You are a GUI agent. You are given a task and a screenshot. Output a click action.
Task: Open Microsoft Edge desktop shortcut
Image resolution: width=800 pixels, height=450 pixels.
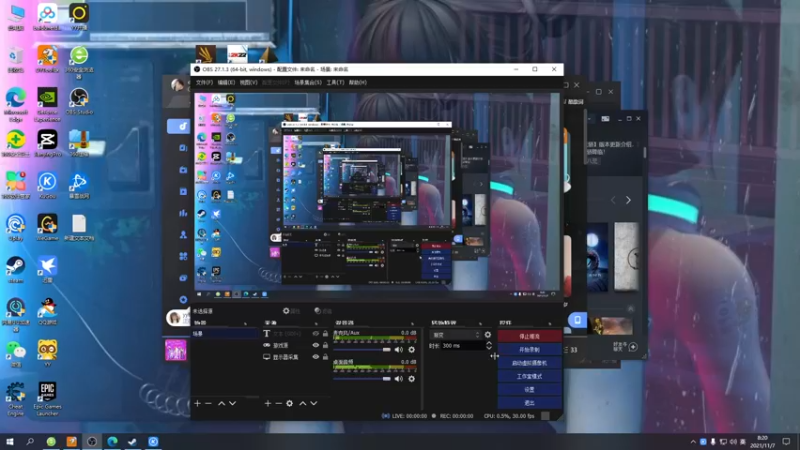[x=15, y=104]
